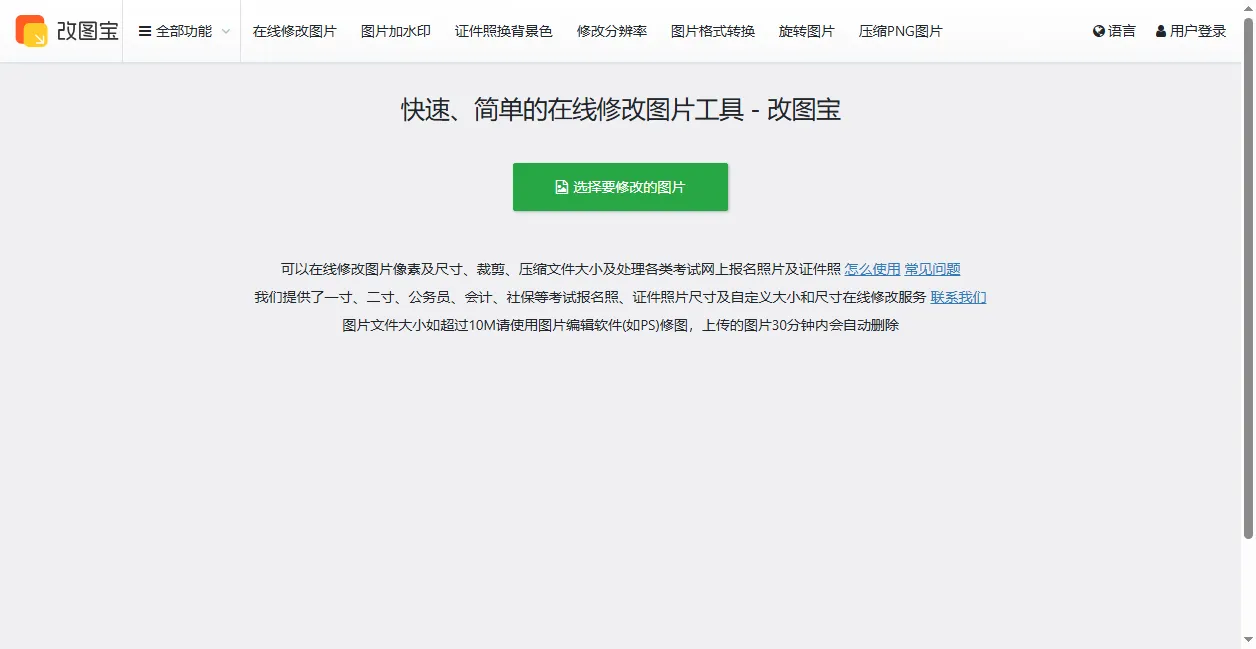Open the 语言 language switcher
Image resolution: width=1256 pixels, height=649 pixels.
[x=1114, y=31]
